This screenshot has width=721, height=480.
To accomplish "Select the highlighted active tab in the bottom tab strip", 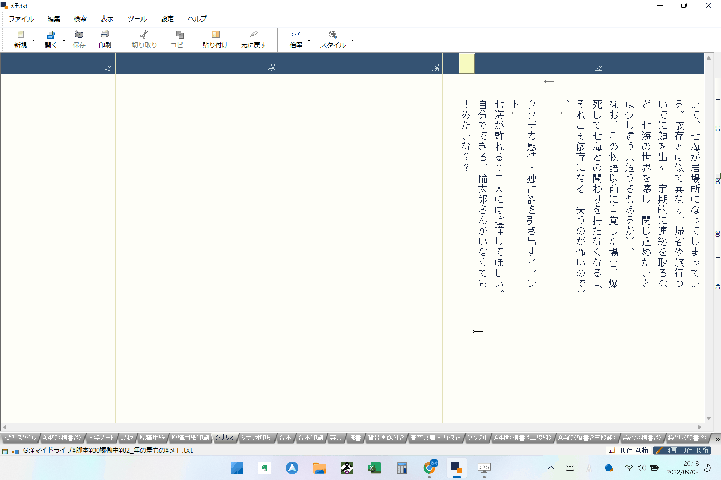I will tap(225, 438).
